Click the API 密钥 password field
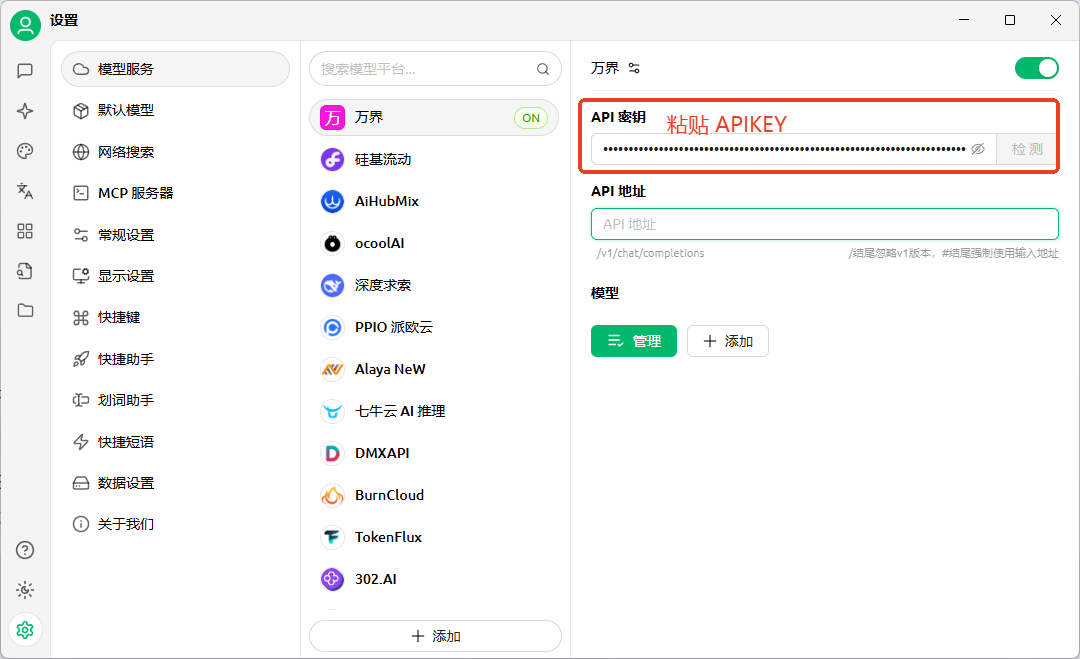 point(793,149)
